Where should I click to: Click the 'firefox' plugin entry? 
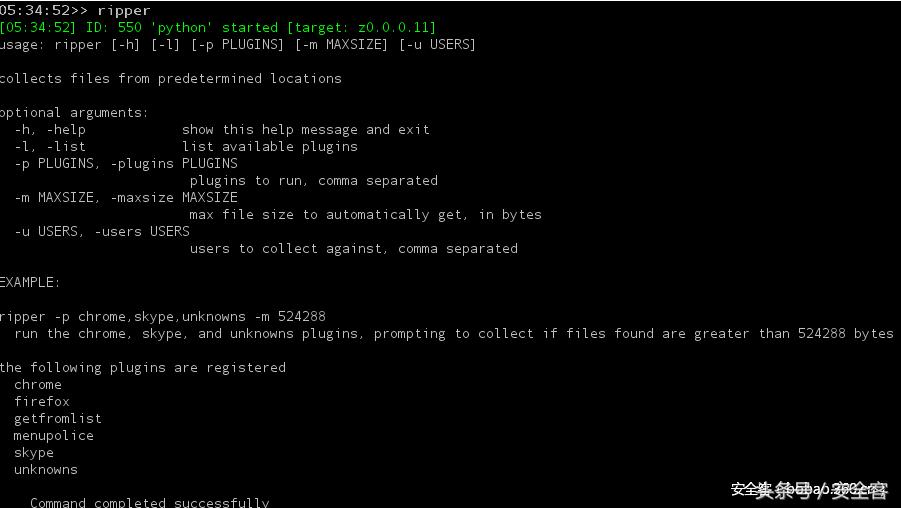[x=42, y=401]
